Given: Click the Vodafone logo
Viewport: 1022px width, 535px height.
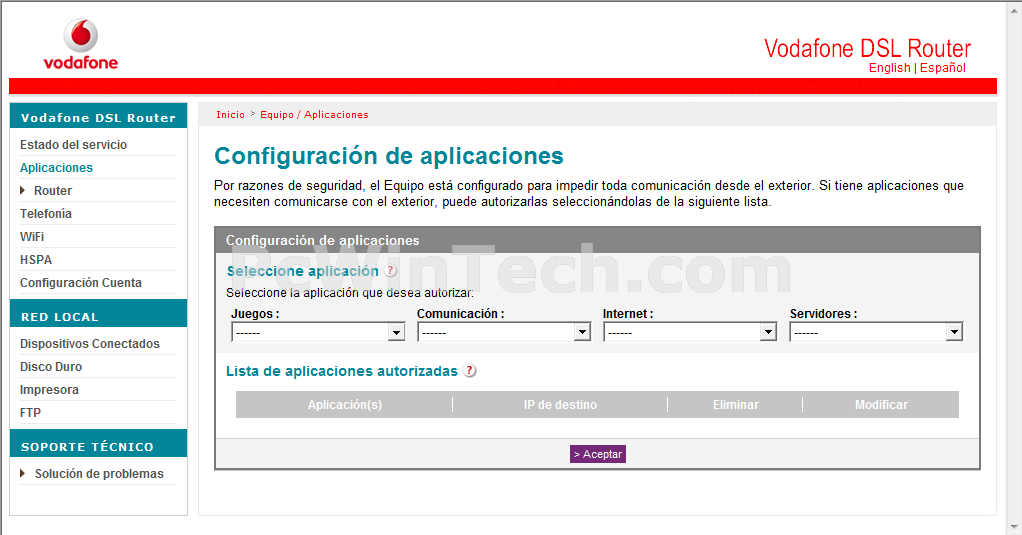Looking at the screenshot, I should (x=81, y=44).
